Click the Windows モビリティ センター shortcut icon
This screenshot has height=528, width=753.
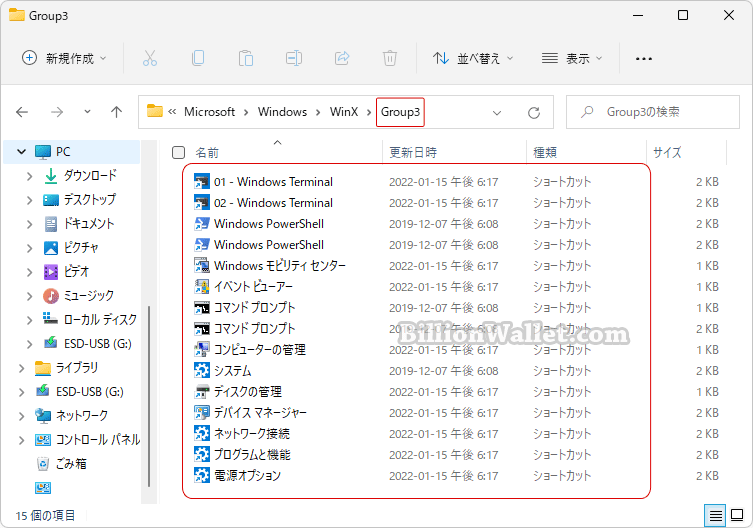(x=202, y=266)
